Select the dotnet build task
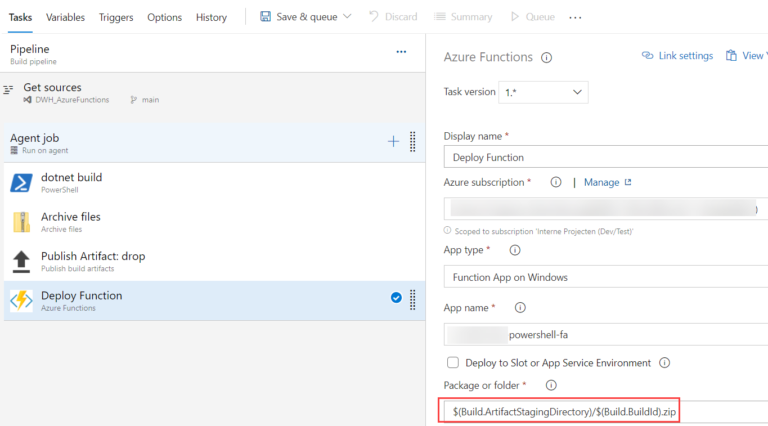Screen dimensions: 768x426 [71, 182]
